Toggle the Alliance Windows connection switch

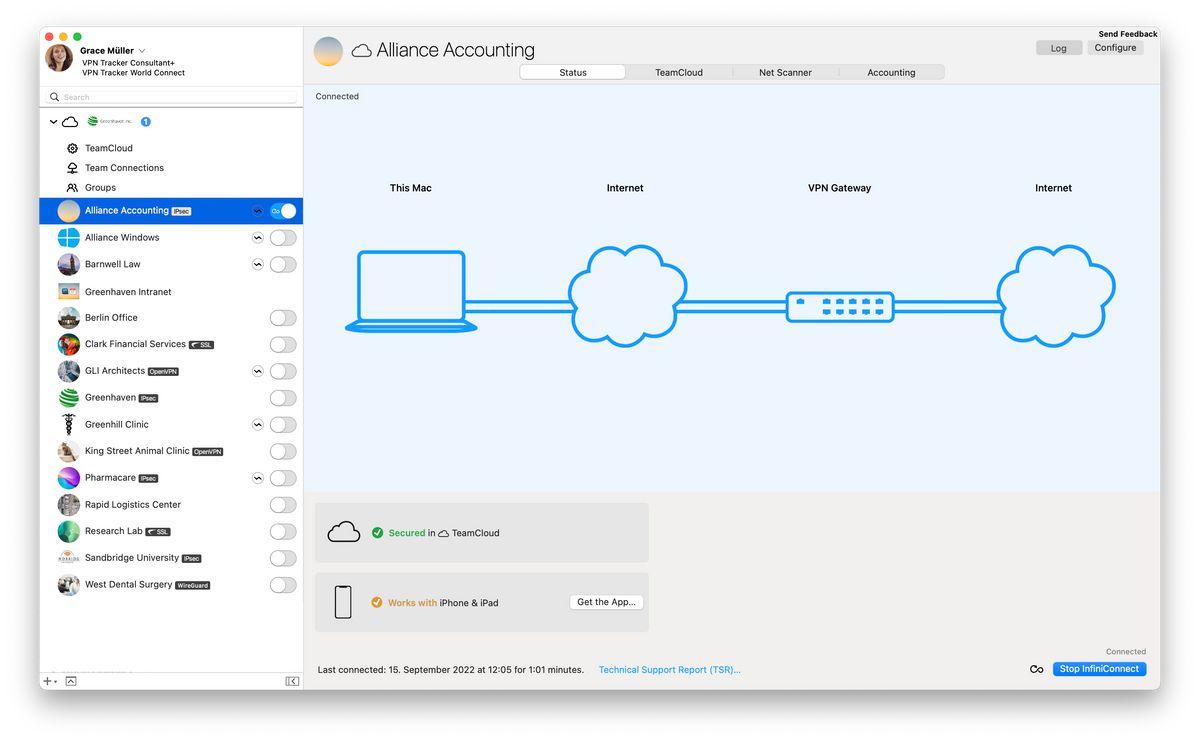tap(283, 238)
